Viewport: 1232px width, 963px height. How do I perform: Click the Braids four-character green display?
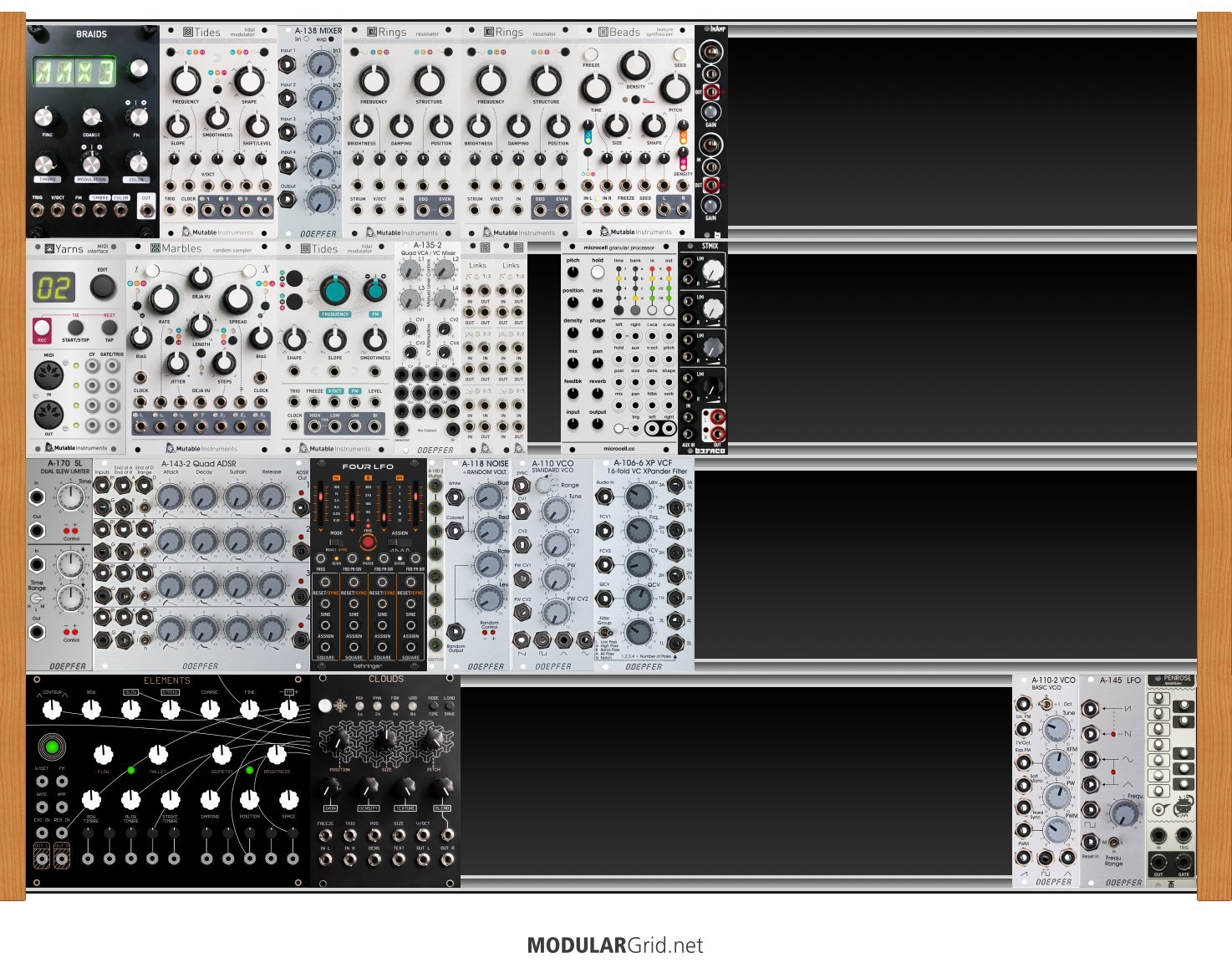pyautogui.click(x=74, y=72)
